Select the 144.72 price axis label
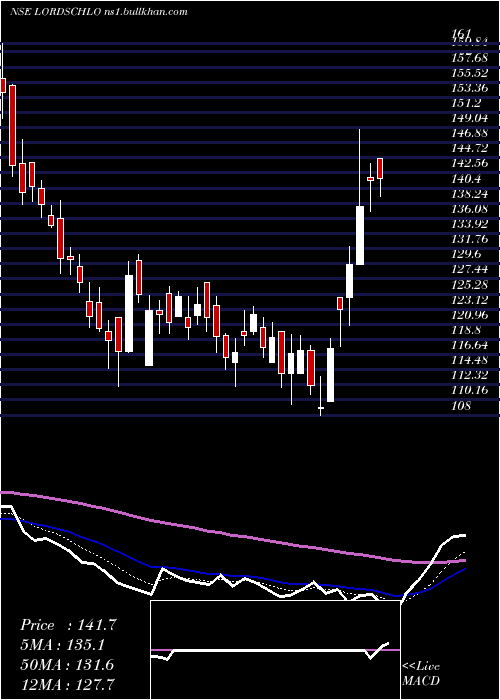Image resolution: width=500 pixels, height=700 pixels. click(x=470, y=148)
